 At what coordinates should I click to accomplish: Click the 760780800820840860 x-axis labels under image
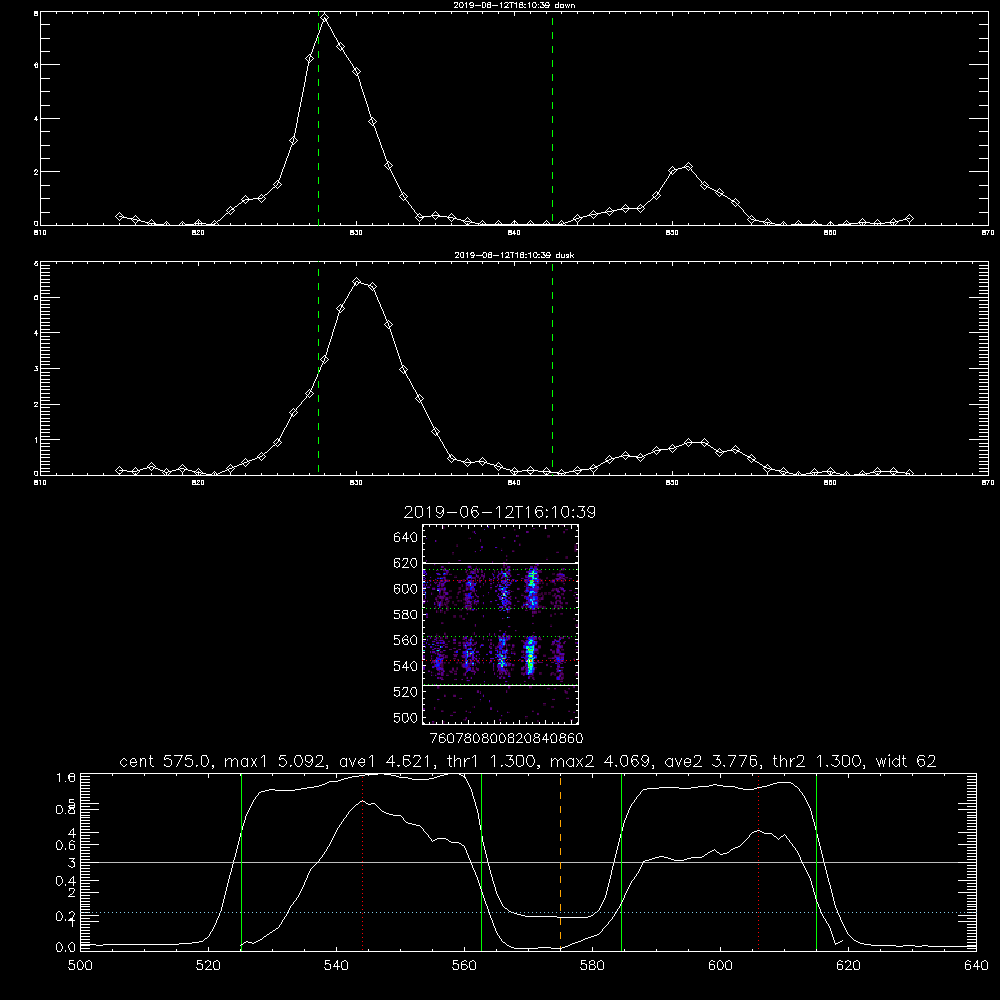(506, 739)
